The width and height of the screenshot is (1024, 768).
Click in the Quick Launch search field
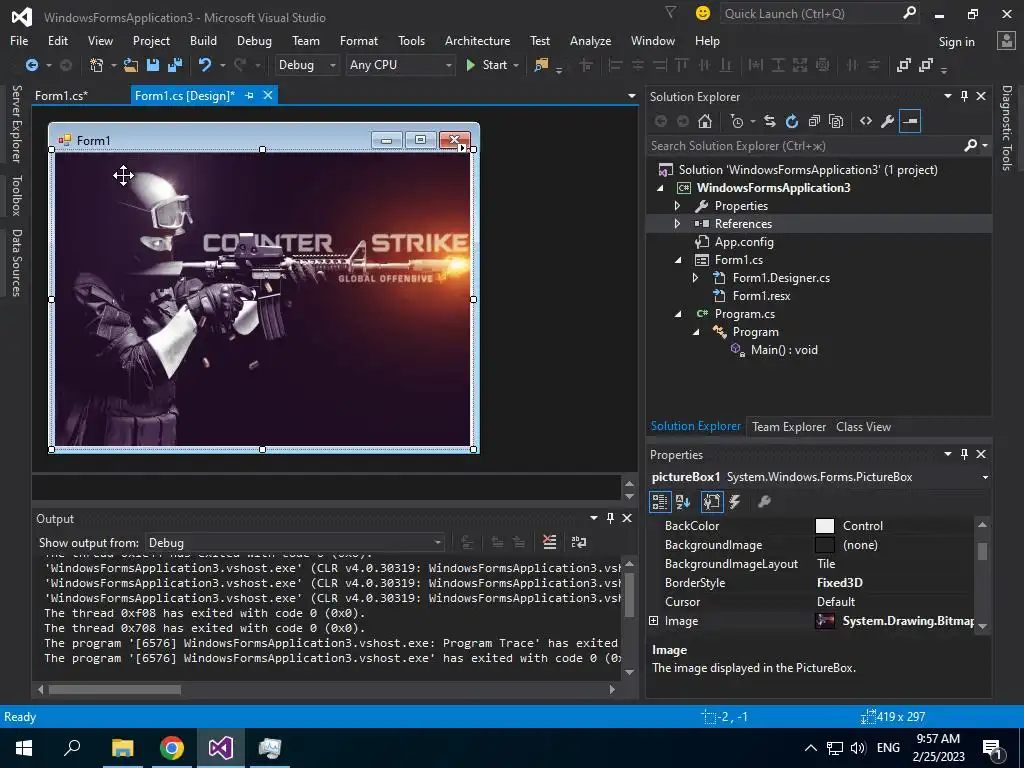(x=812, y=13)
